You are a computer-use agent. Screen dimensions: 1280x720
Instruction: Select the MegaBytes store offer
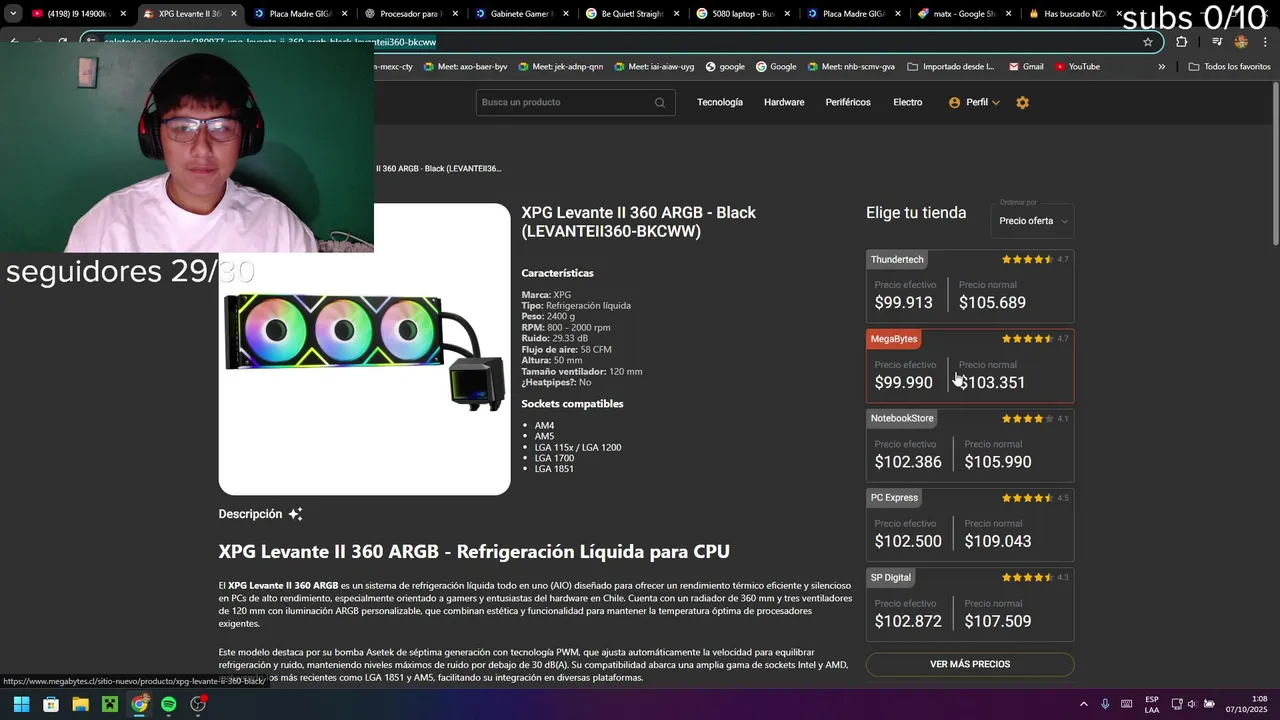(970, 366)
